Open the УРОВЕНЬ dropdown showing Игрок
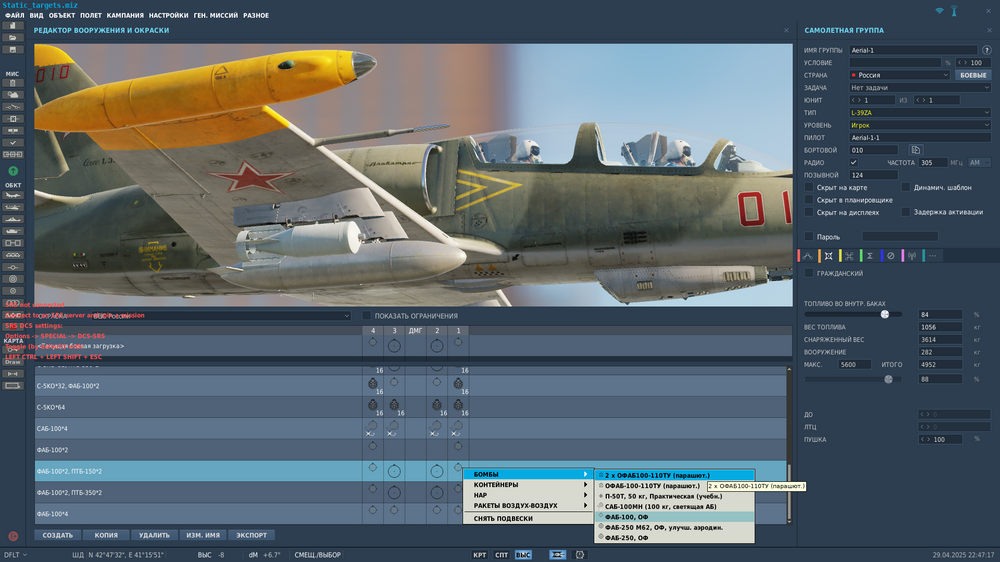The height and width of the screenshot is (562, 1000). (x=918, y=125)
